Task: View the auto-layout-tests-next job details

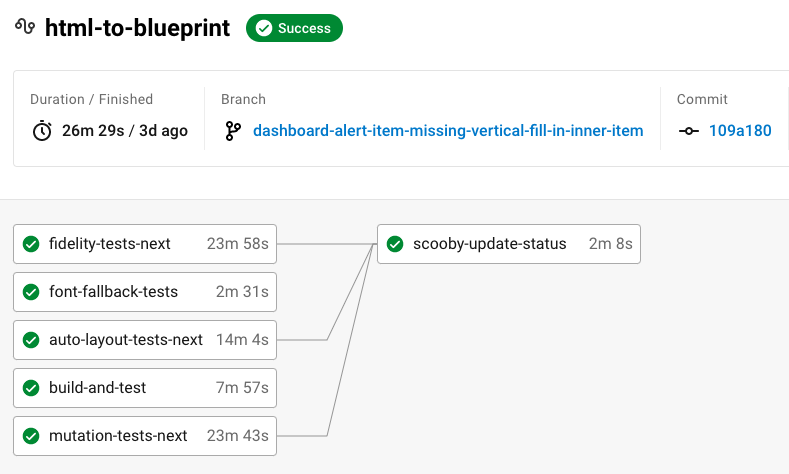Action: 126,340
